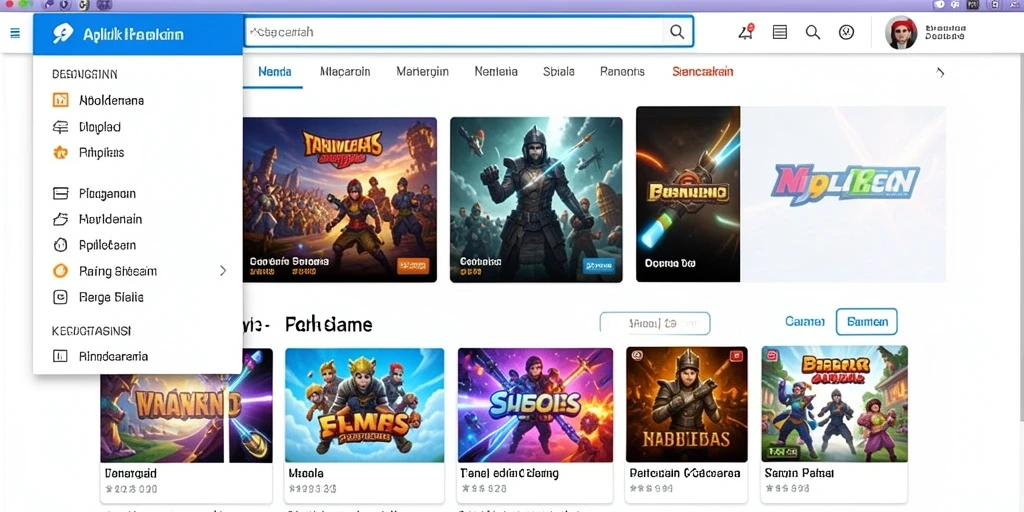Click the Sarnn Palnat game title
The height and width of the screenshot is (512, 1024).
tap(799, 473)
